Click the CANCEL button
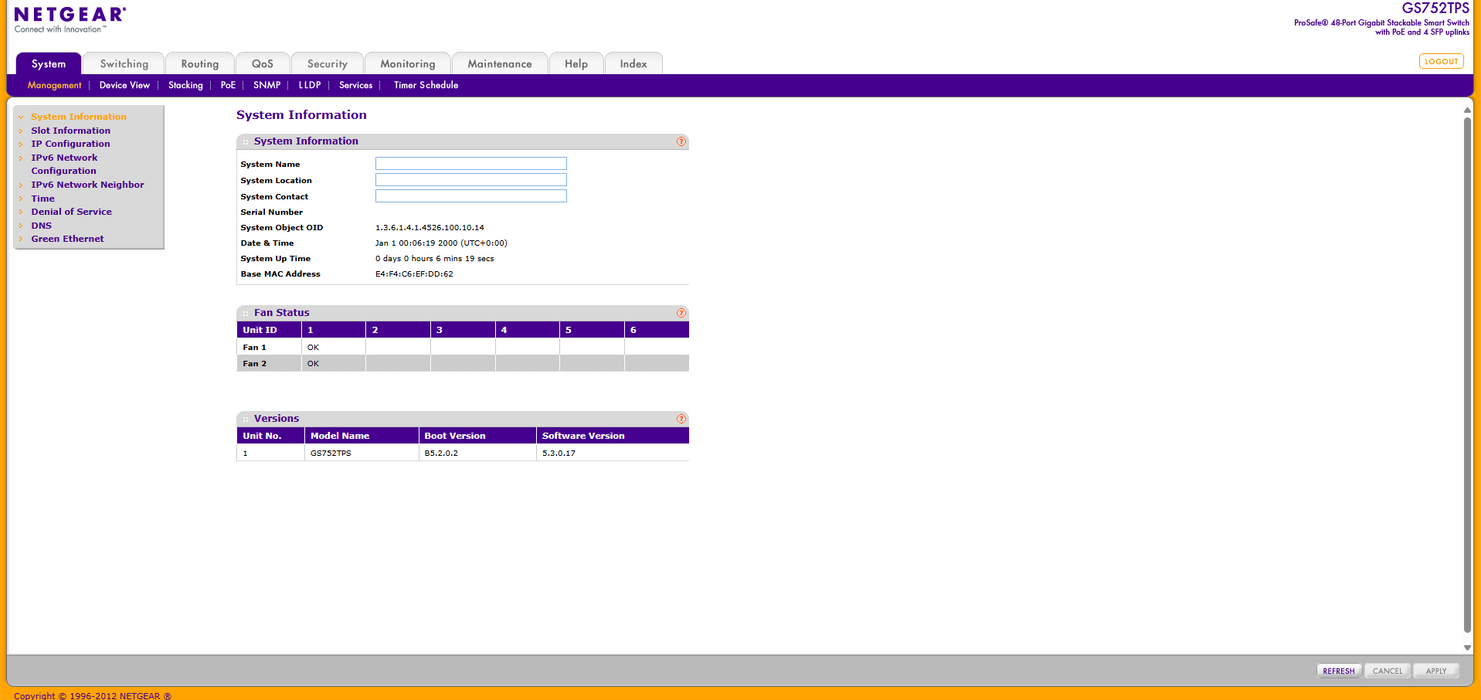This screenshot has width=1481, height=700. [1387, 671]
